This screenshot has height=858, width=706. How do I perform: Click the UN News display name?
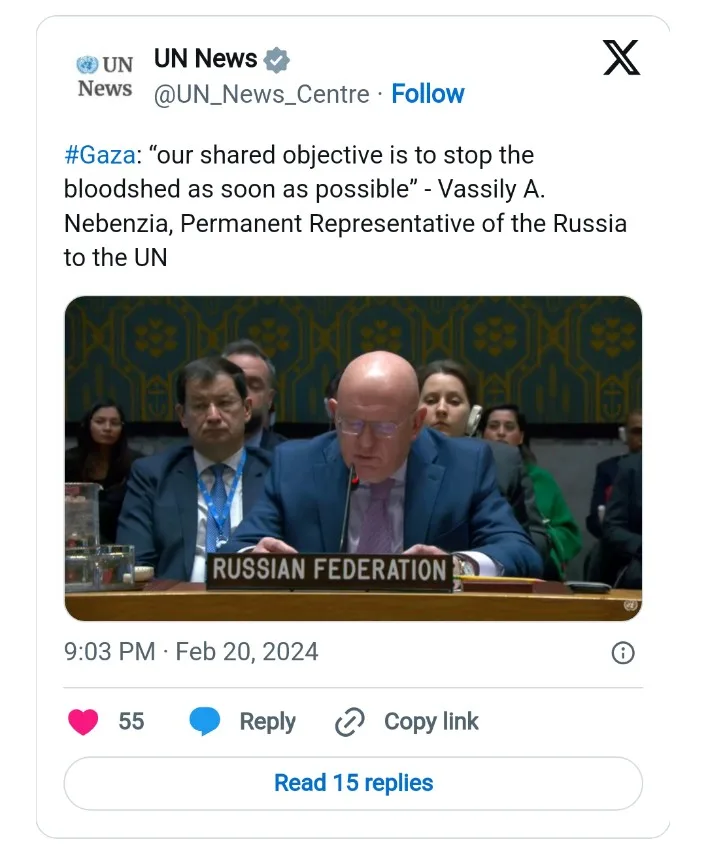point(205,59)
